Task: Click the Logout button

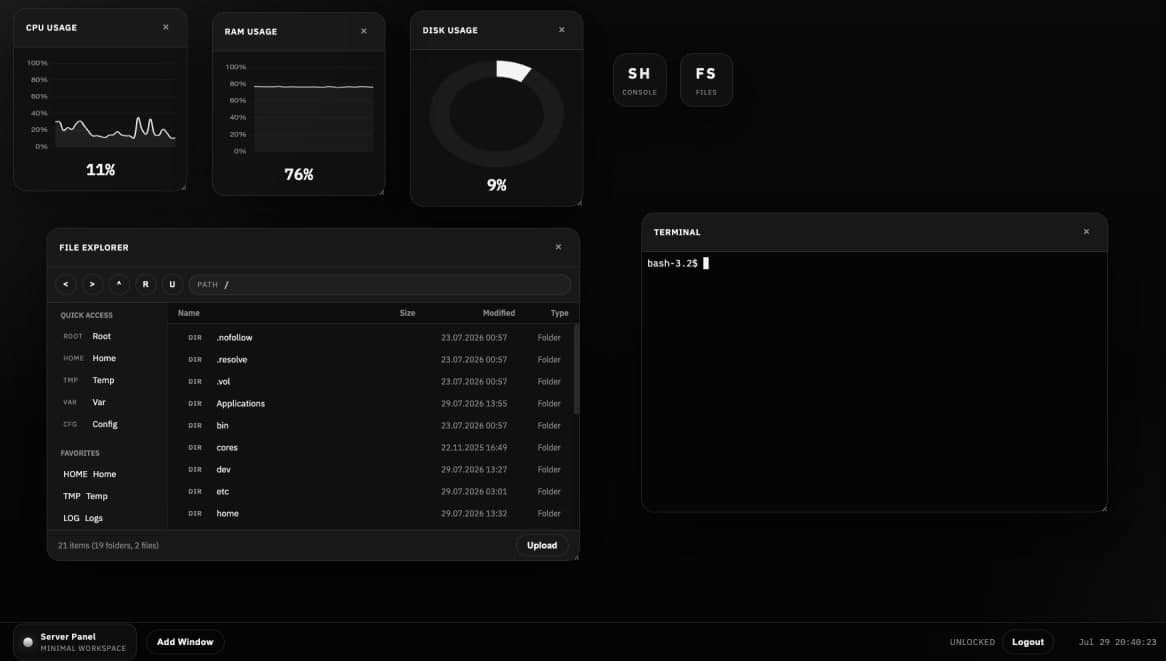Action: coord(1028,642)
